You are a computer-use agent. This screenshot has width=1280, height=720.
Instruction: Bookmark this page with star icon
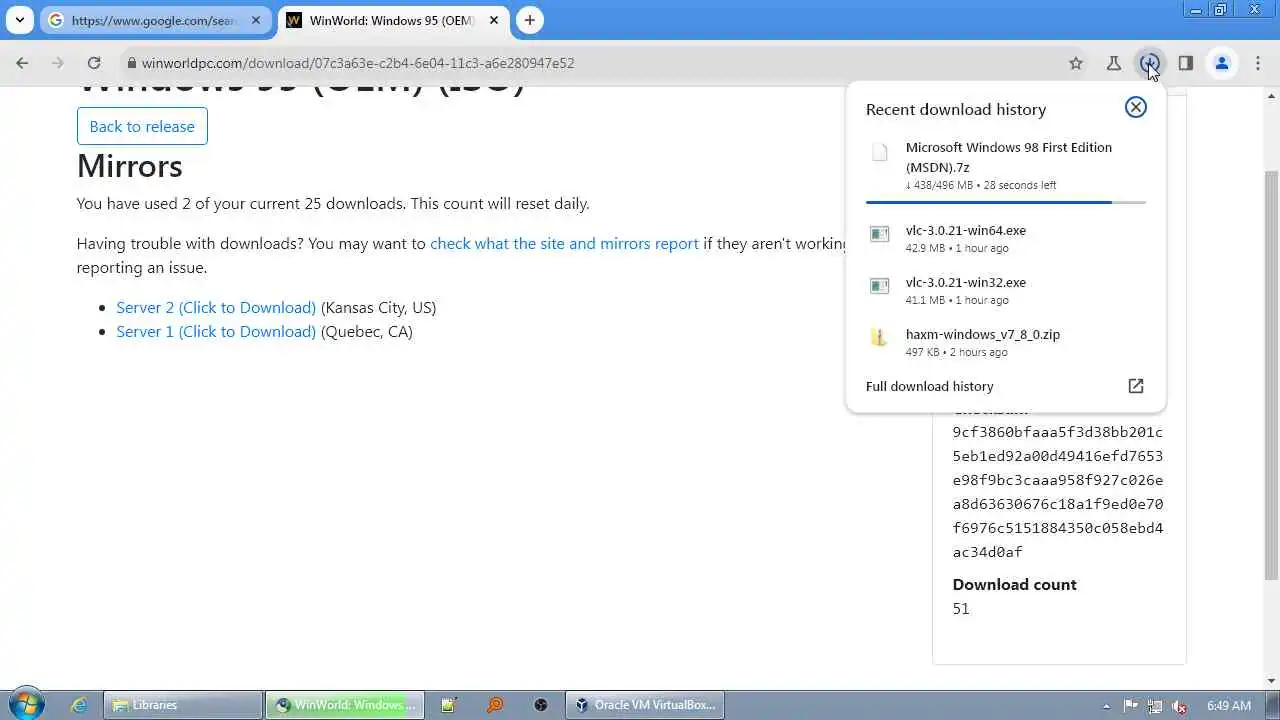coord(1076,63)
